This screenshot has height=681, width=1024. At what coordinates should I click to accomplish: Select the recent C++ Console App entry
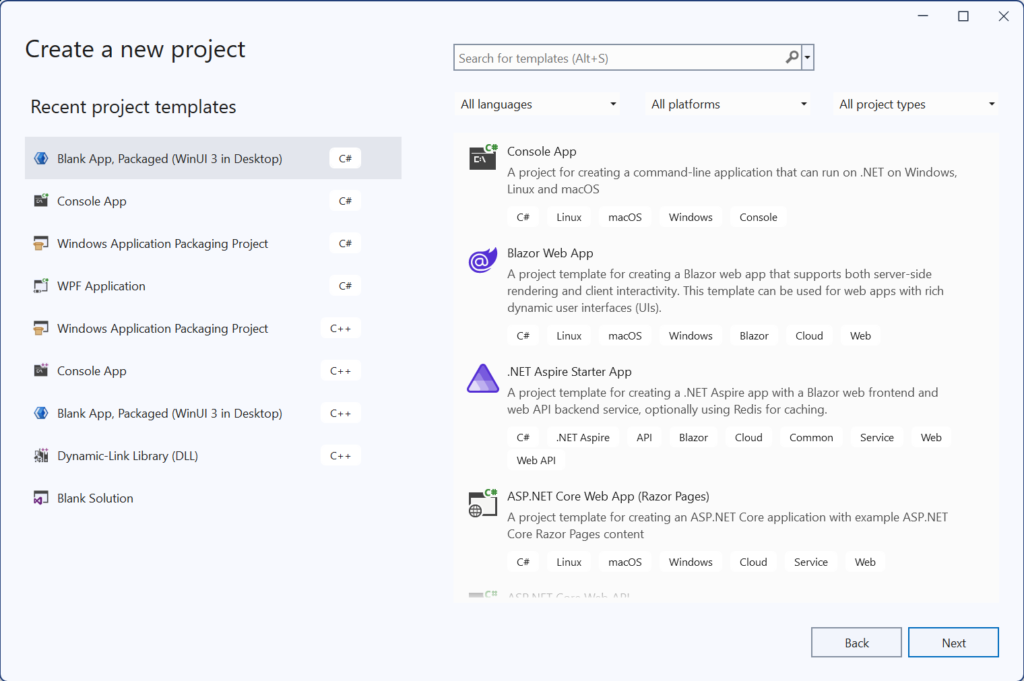(213, 370)
